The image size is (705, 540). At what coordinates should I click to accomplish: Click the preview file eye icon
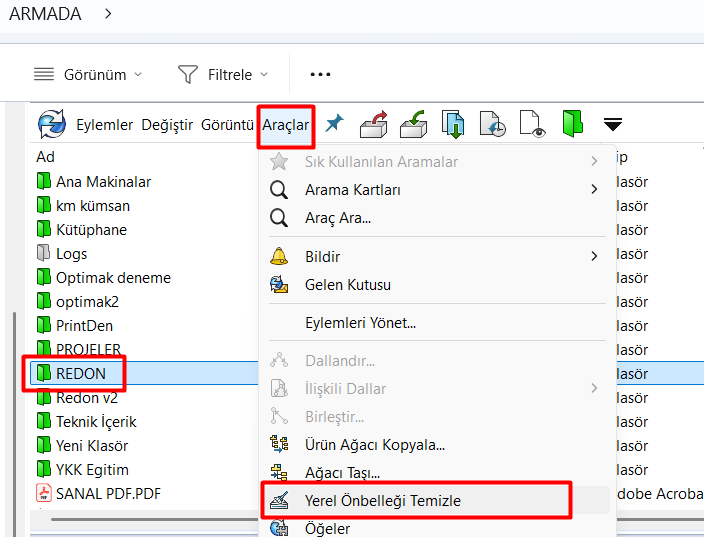tap(532, 124)
